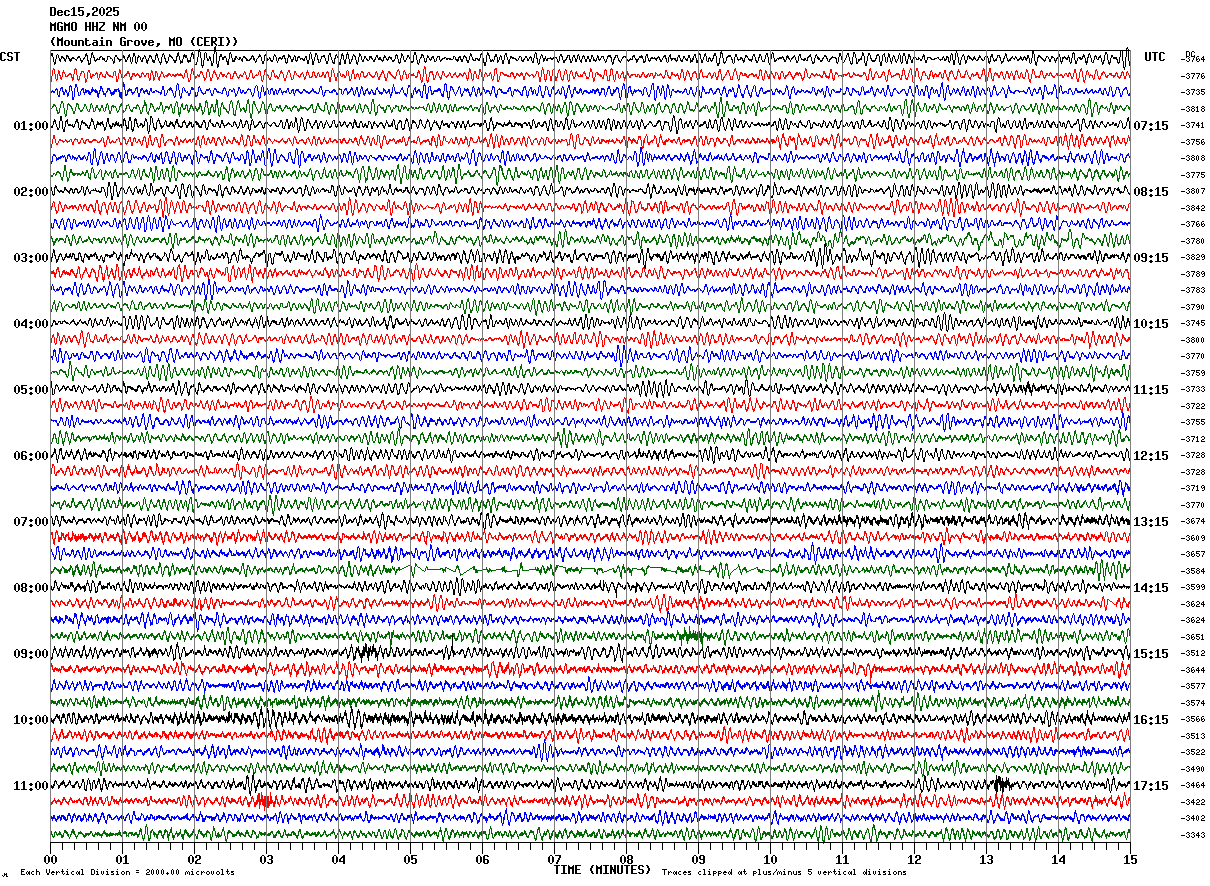Viewport: 1210px width, 886px height.
Task: Click the Dec15,2025 date header
Action: pos(84,12)
